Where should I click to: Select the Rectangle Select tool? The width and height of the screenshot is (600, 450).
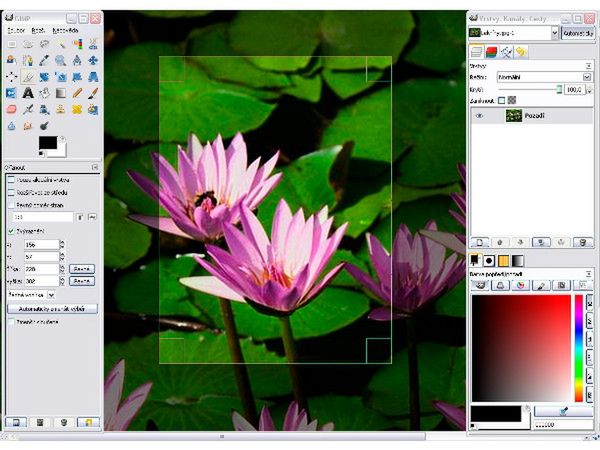[x=11, y=44]
